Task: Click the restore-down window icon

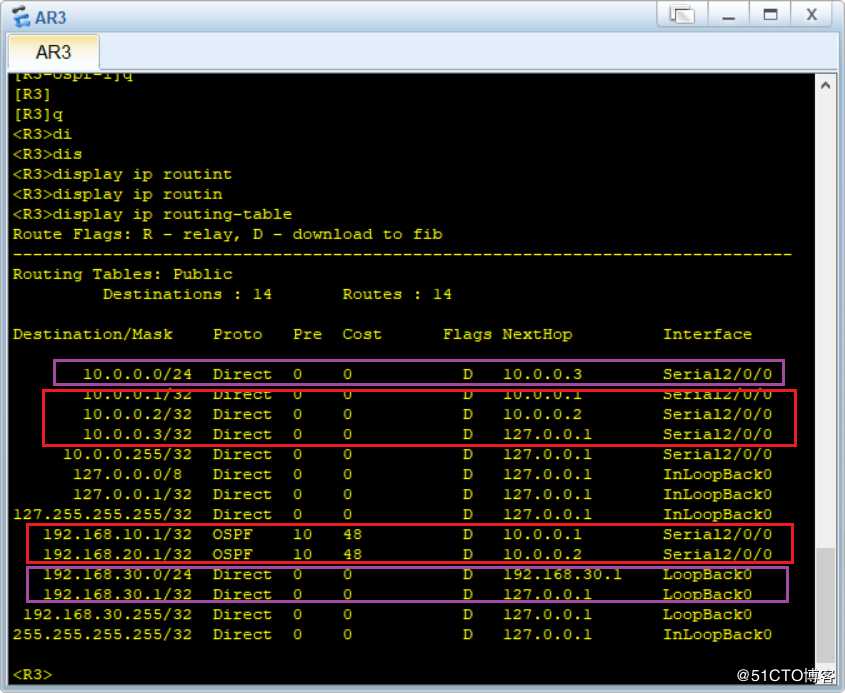Action: [x=682, y=15]
